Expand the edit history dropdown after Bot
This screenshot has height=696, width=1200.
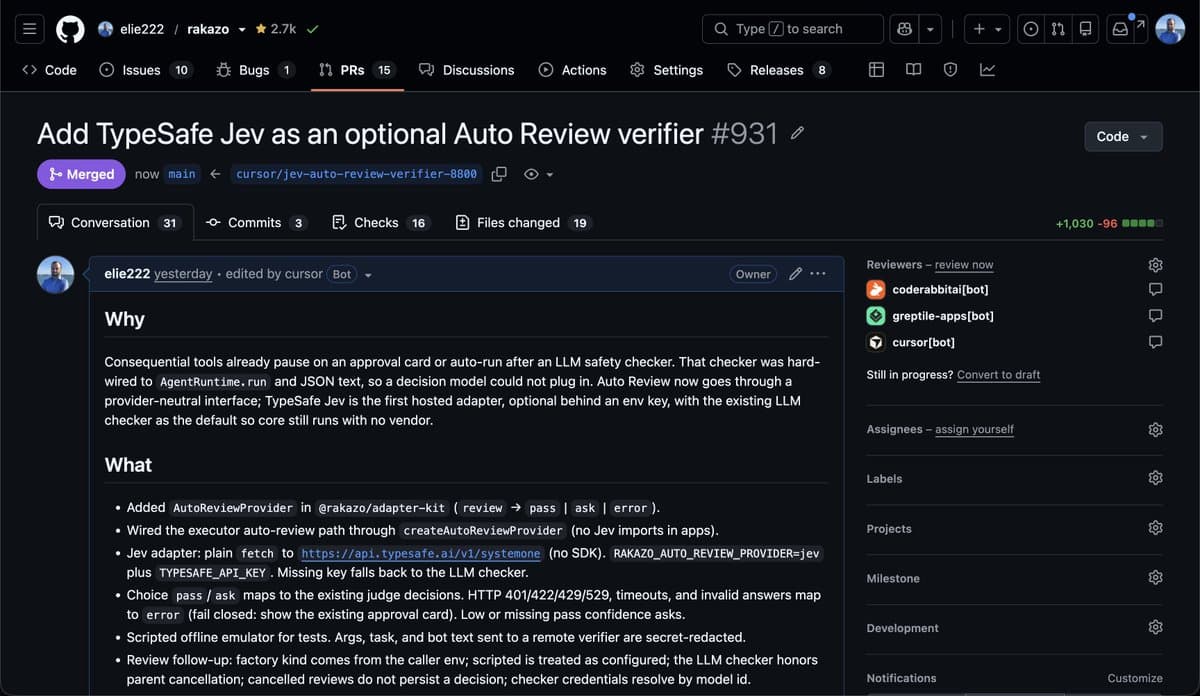(368, 275)
